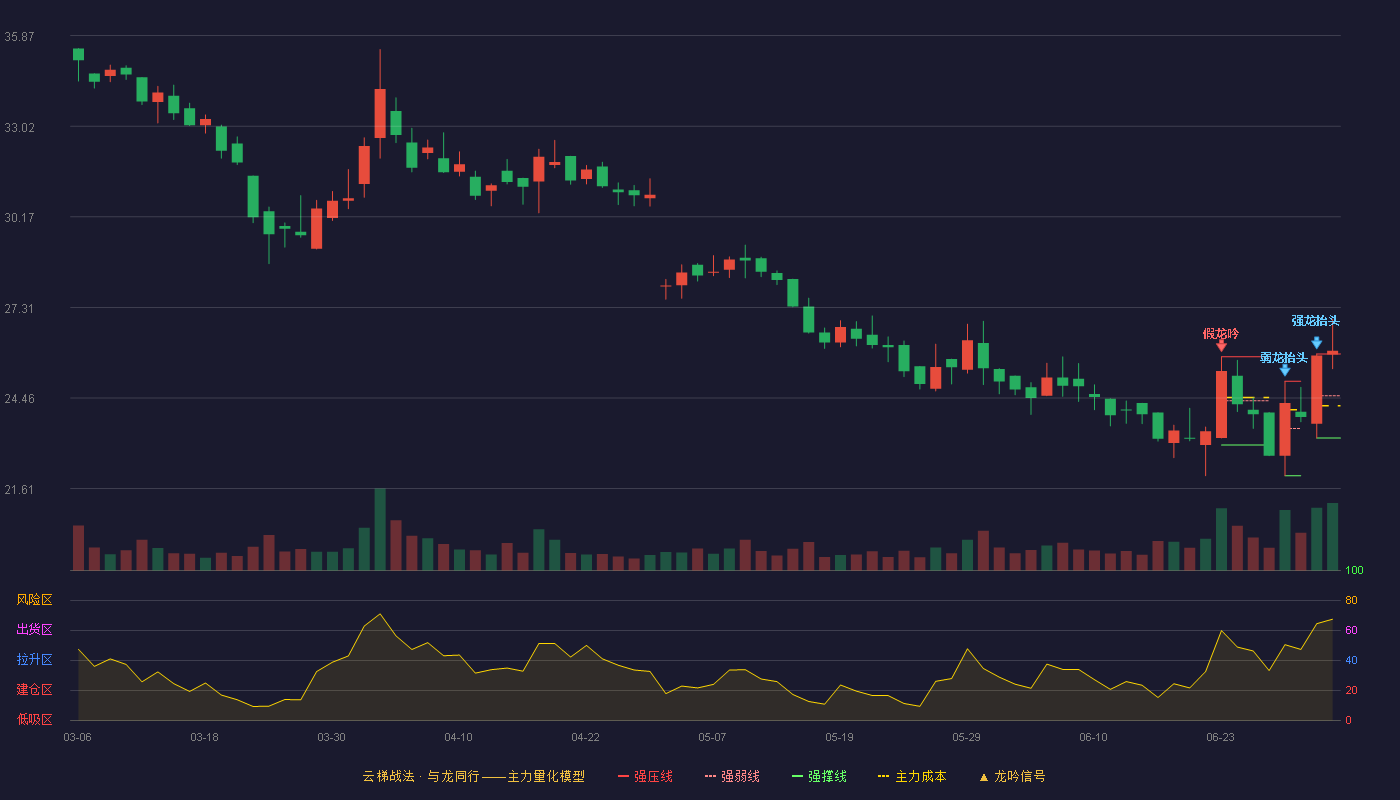Click the green 100 indicator axis value

1354,571
